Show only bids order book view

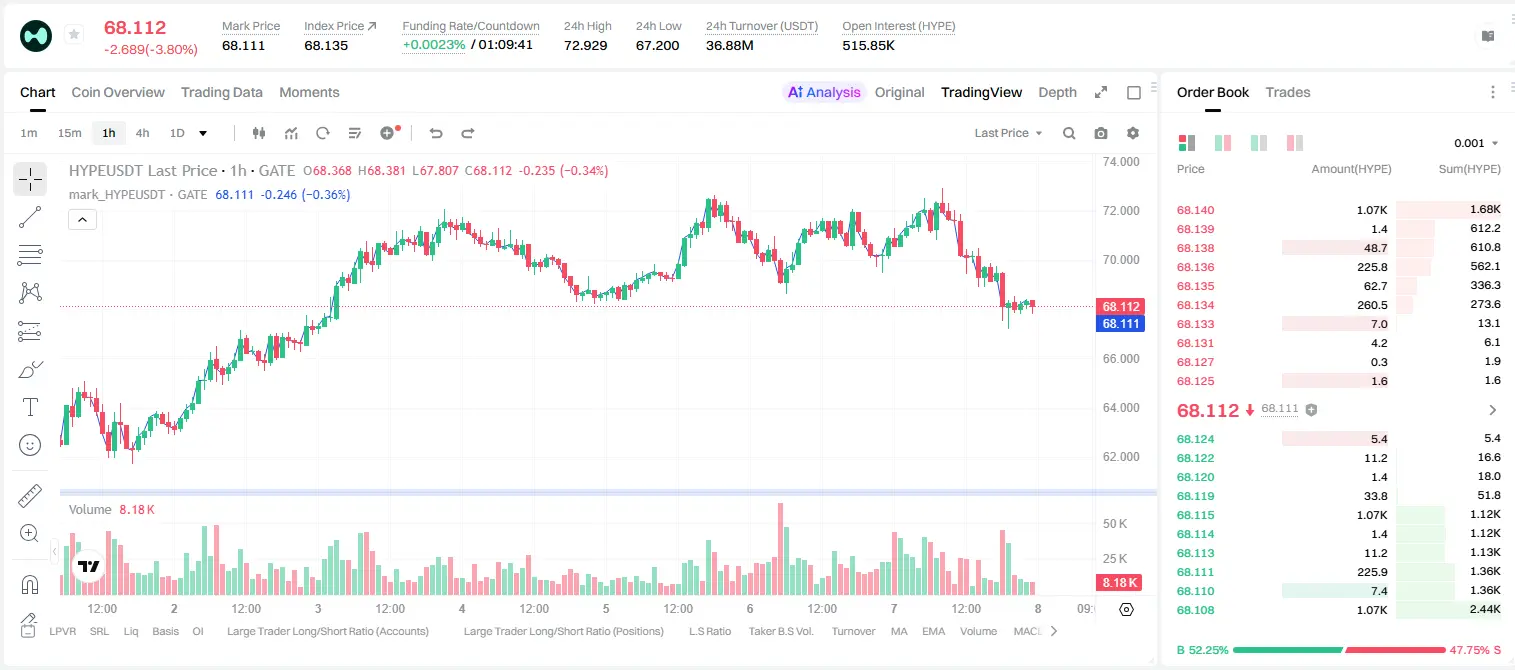(x=1258, y=143)
